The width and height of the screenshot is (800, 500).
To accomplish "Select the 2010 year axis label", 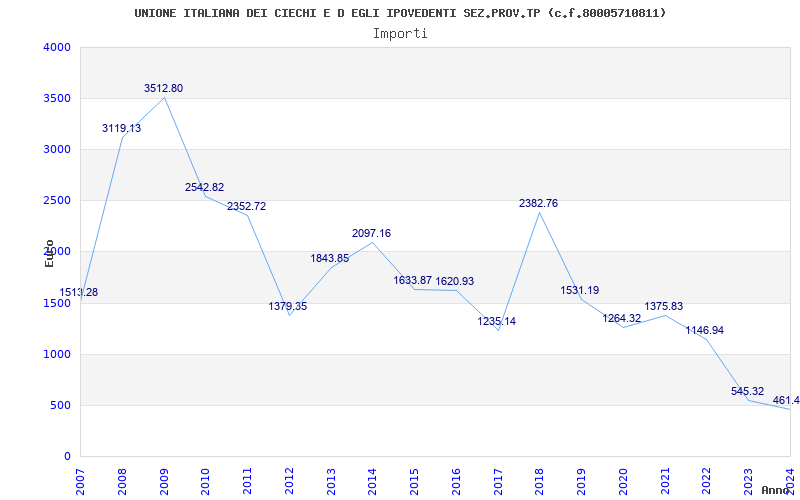I will click(206, 482).
